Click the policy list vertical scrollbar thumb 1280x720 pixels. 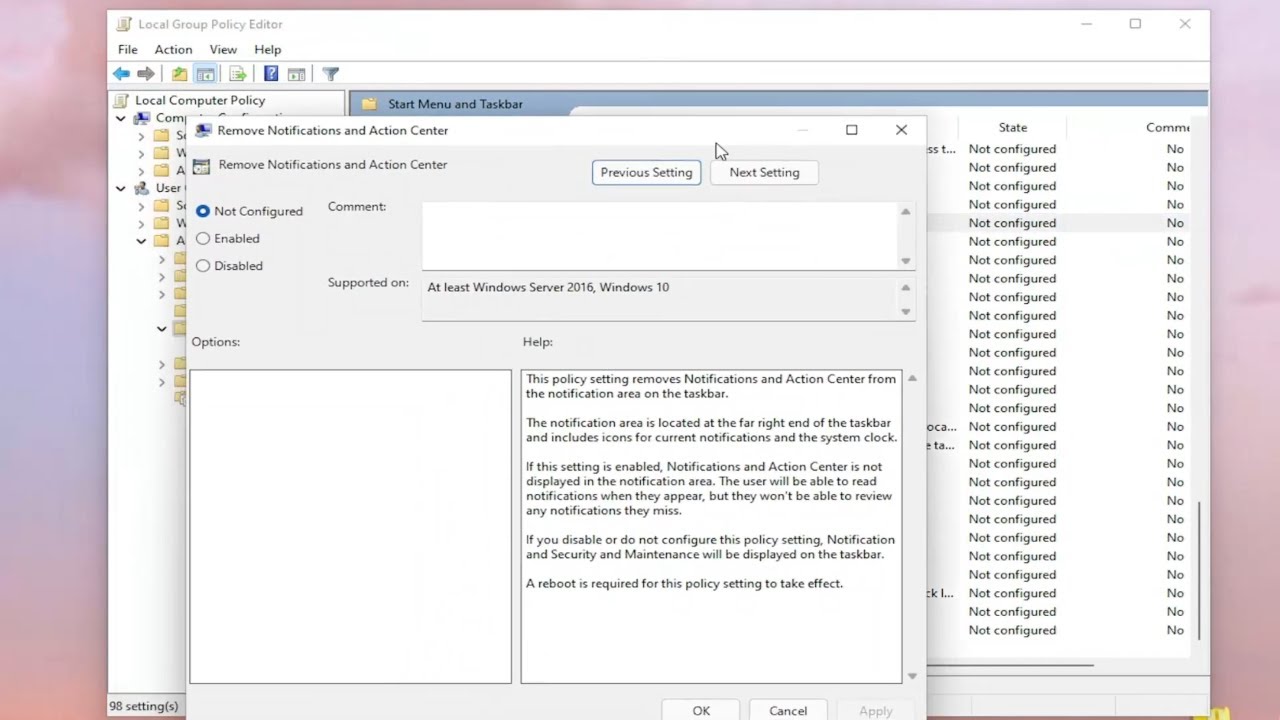[1199, 570]
